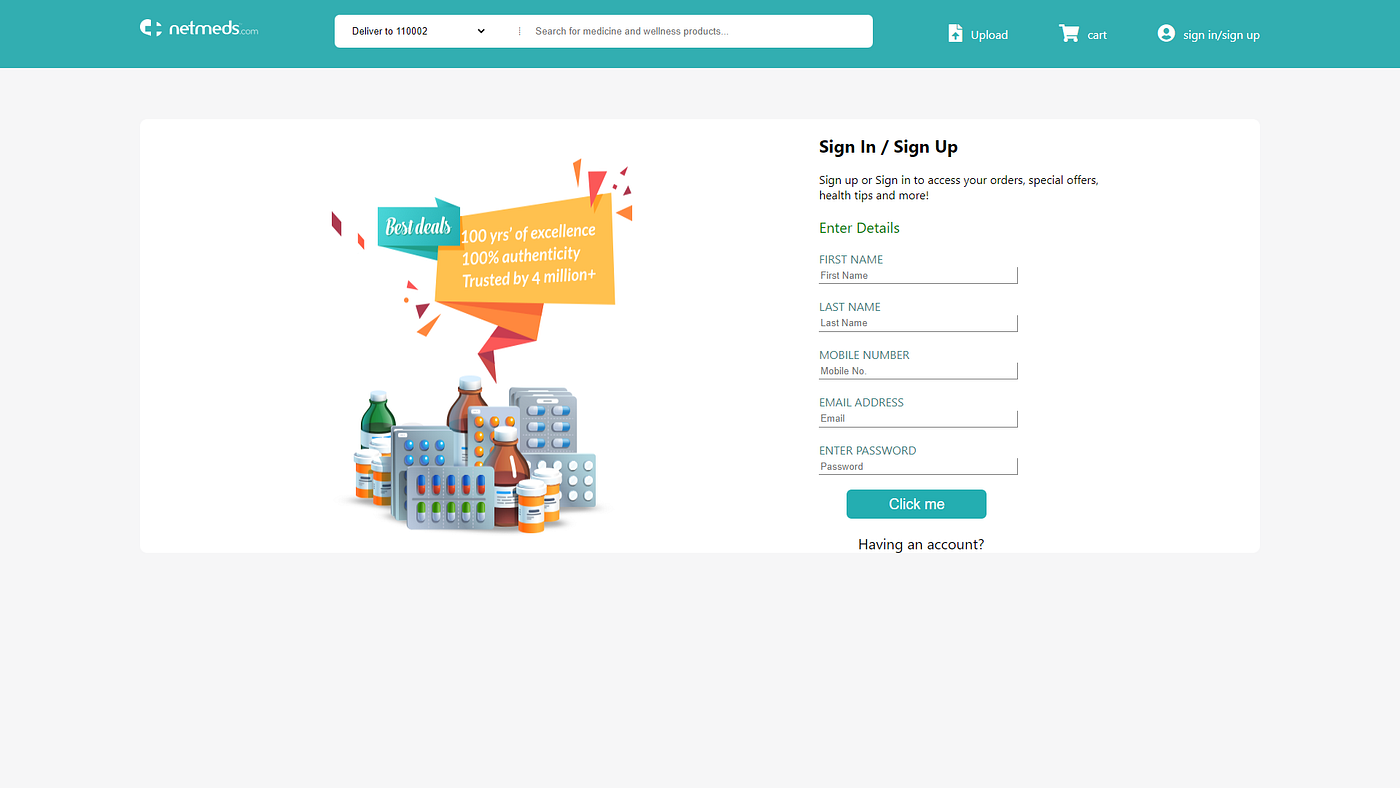Open the shopping cart icon
1400x788 pixels.
(1069, 33)
